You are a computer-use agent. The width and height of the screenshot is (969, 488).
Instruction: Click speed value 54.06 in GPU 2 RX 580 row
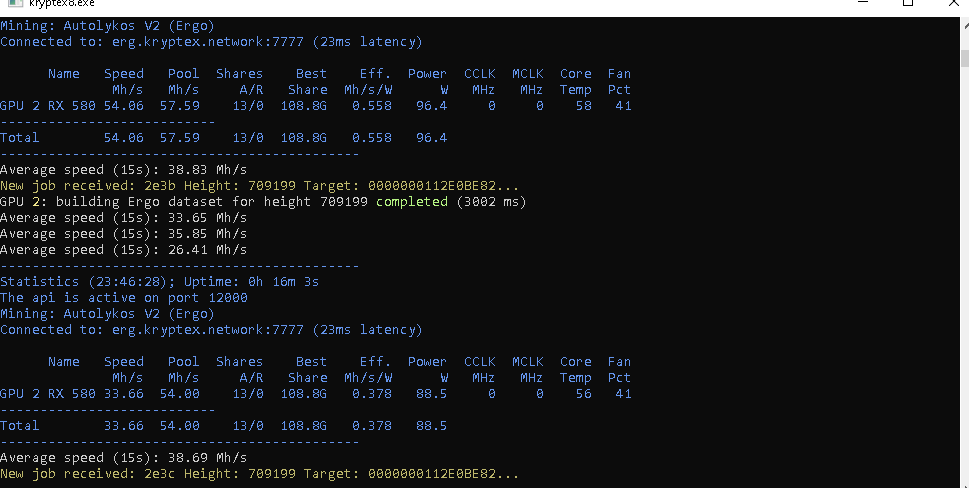[124, 106]
